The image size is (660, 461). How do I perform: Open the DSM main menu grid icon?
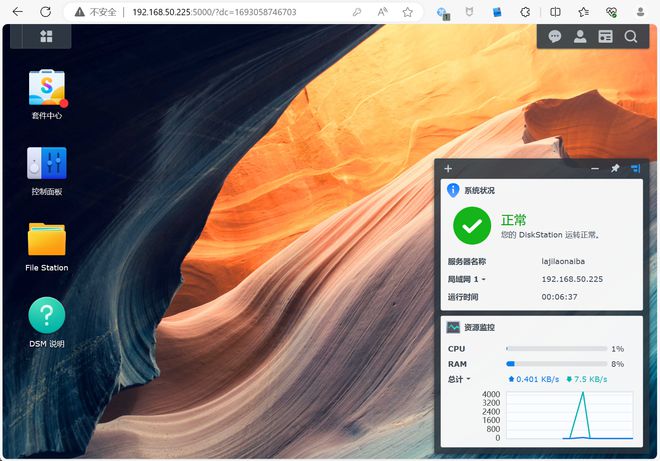coord(46,36)
